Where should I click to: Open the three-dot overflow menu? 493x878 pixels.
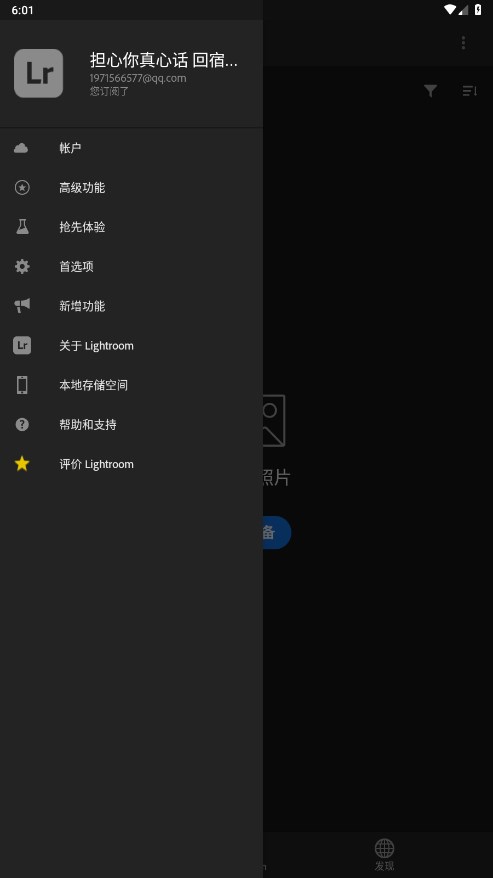(x=463, y=43)
